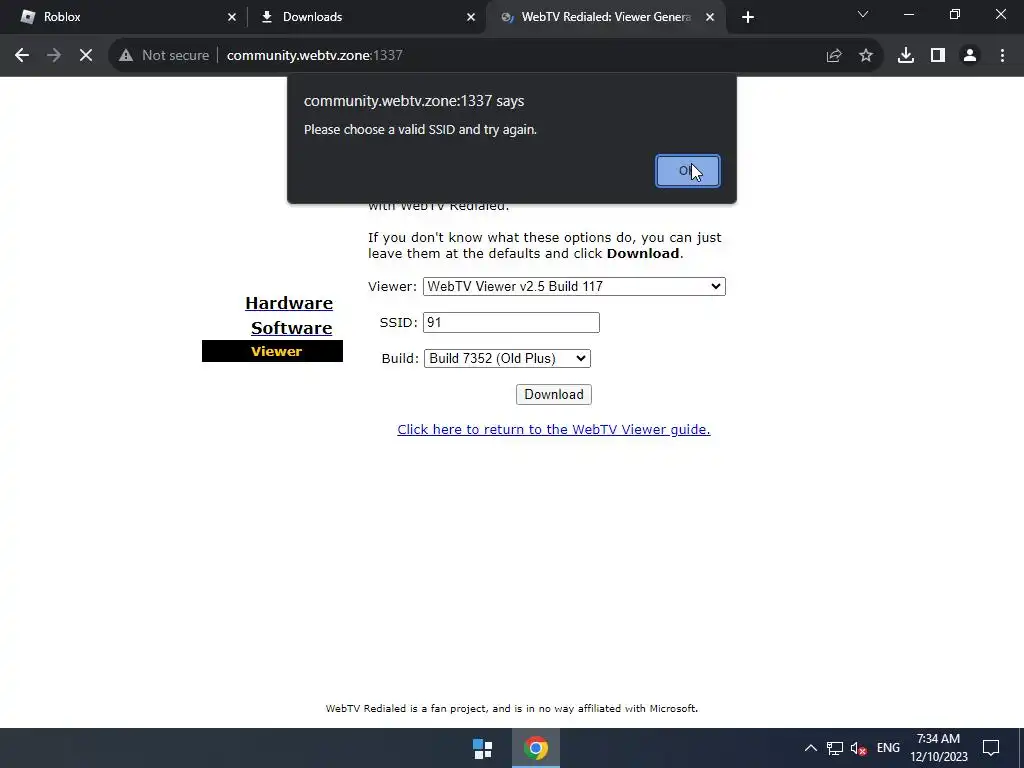Image resolution: width=1024 pixels, height=768 pixels.
Task: Click the 'Build:' field label
Action: click(400, 359)
